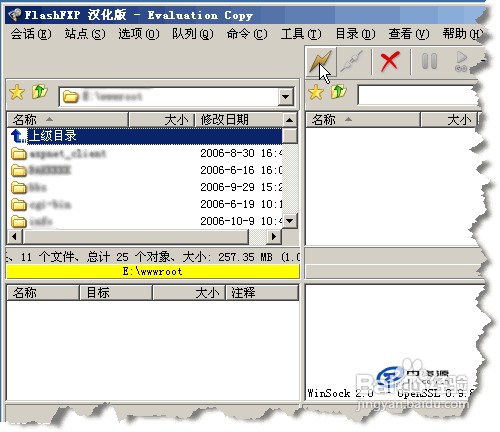The width and height of the screenshot is (500, 432).
Task: Sort remote list by 大小 column
Action: [449, 120]
